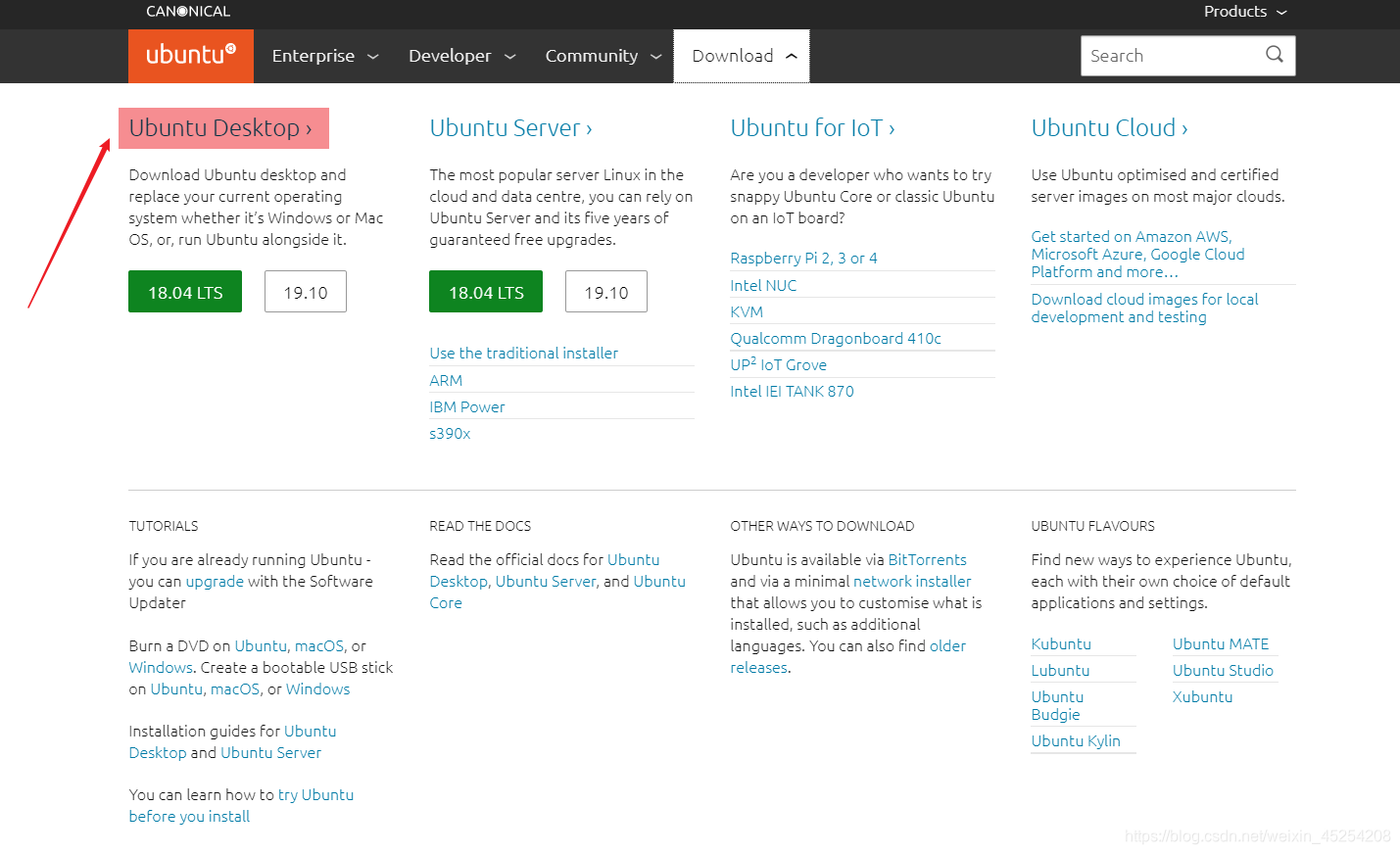The width and height of the screenshot is (1400, 854).
Task: Open the Kubuntu flavour link
Action: pyautogui.click(x=1061, y=643)
